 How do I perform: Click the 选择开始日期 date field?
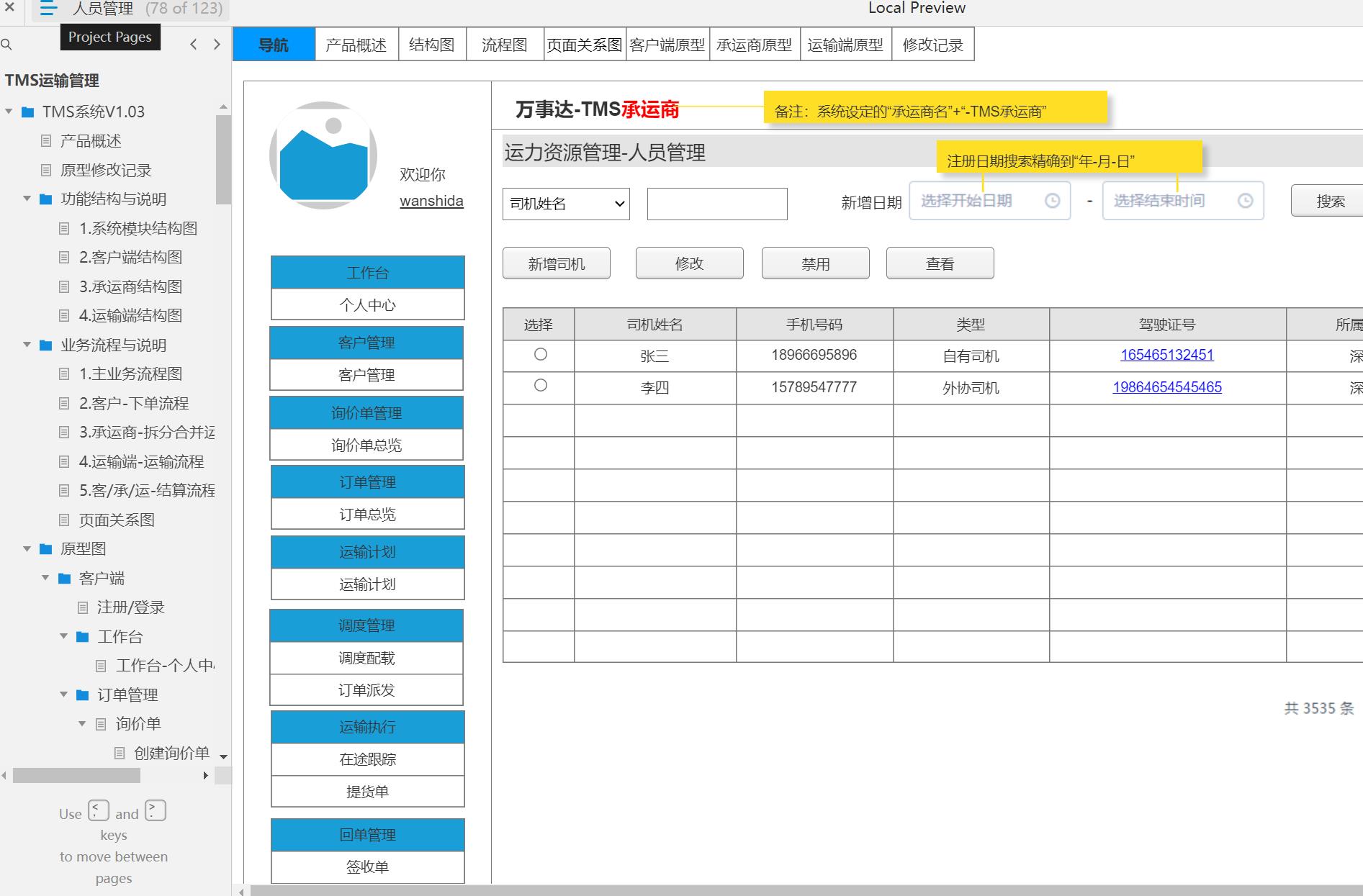990,201
